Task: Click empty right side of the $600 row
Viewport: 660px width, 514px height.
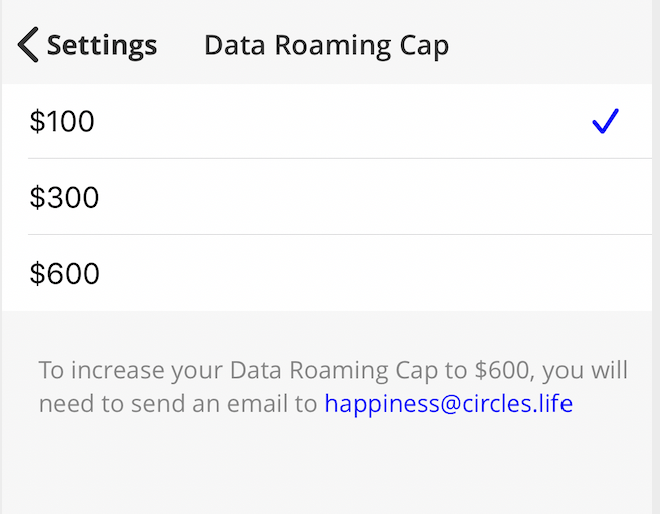Action: click(520, 273)
